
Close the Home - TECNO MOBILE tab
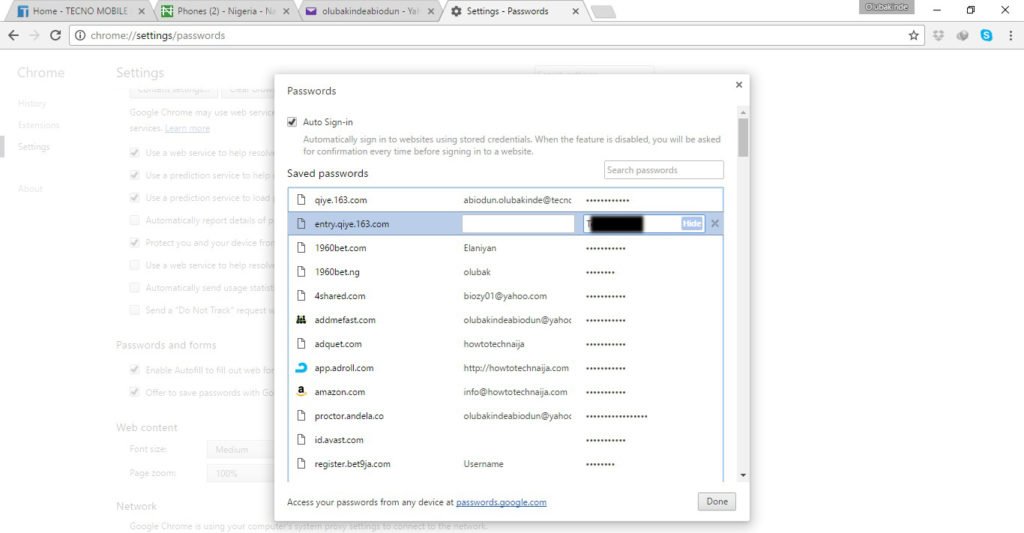(x=142, y=11)
